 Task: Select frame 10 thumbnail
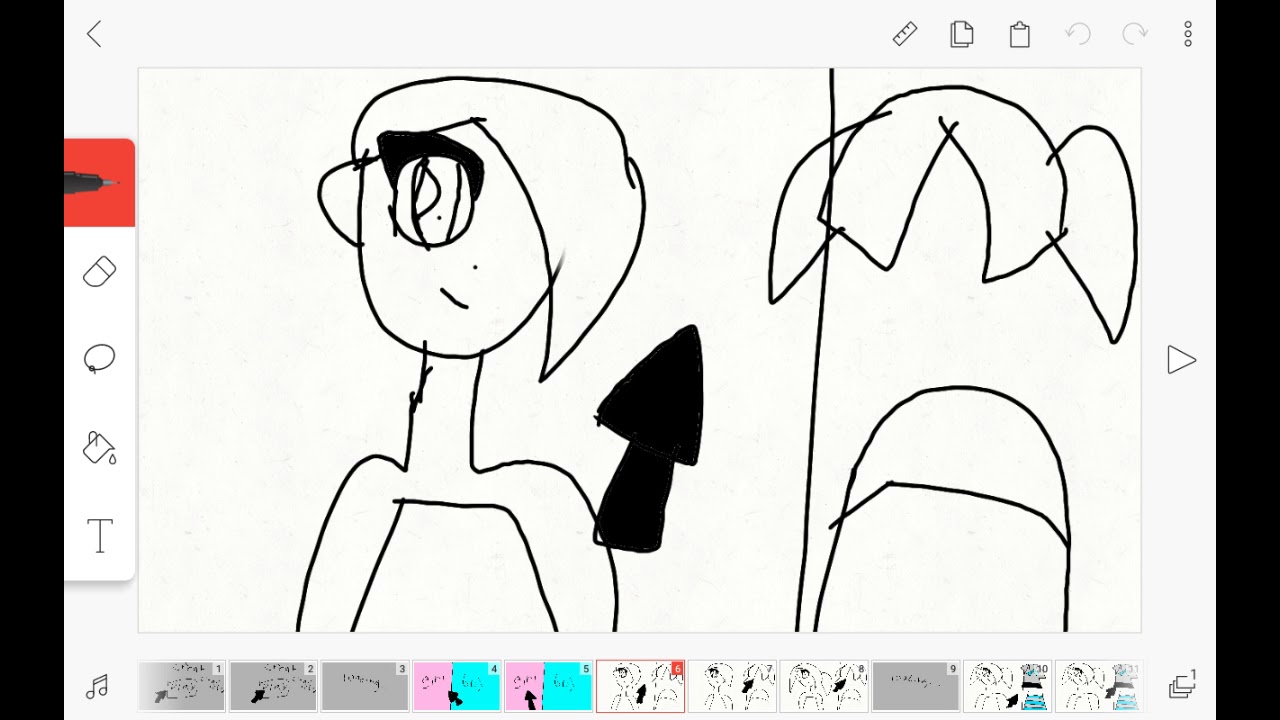(1008, 686)
